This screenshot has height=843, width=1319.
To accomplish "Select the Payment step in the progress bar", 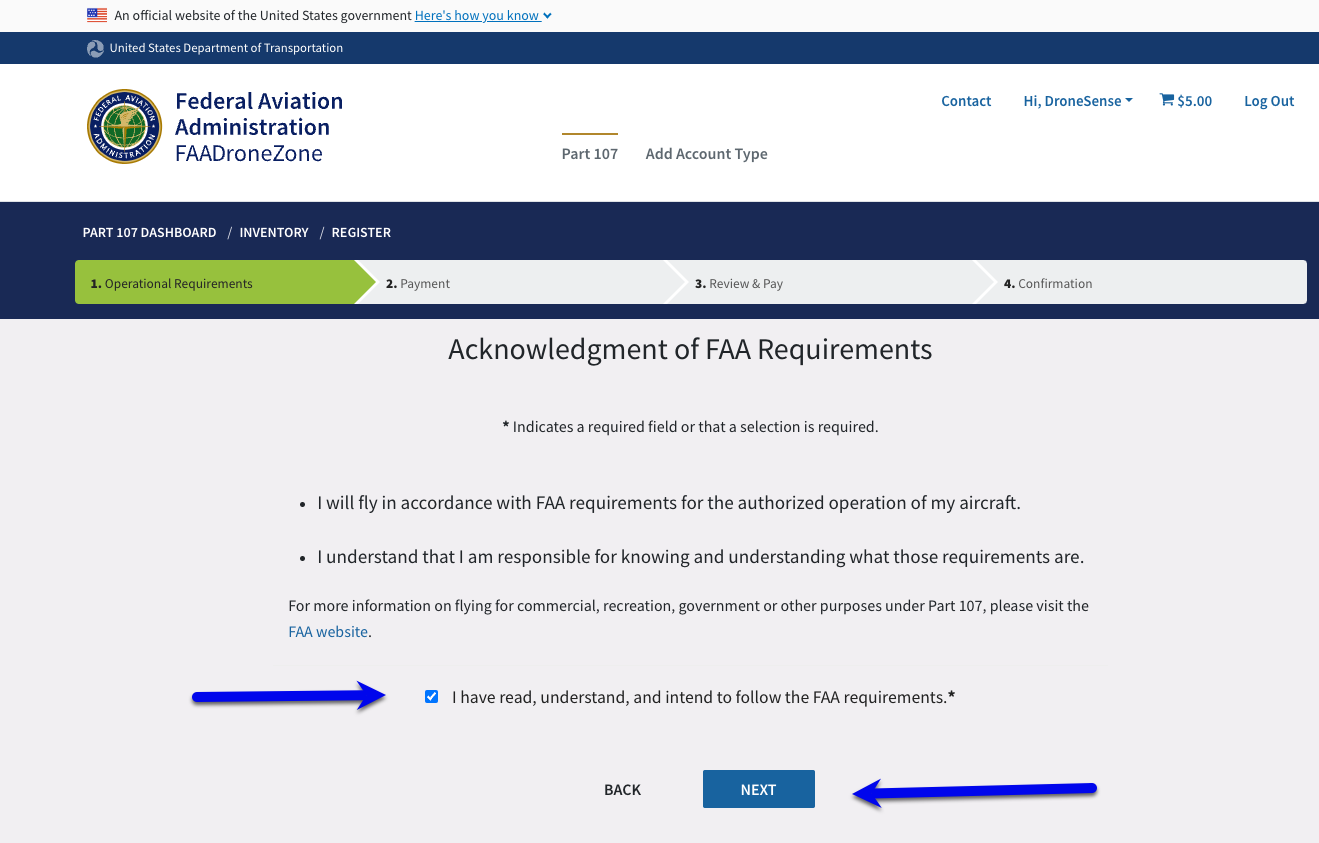I will (417, 283).
